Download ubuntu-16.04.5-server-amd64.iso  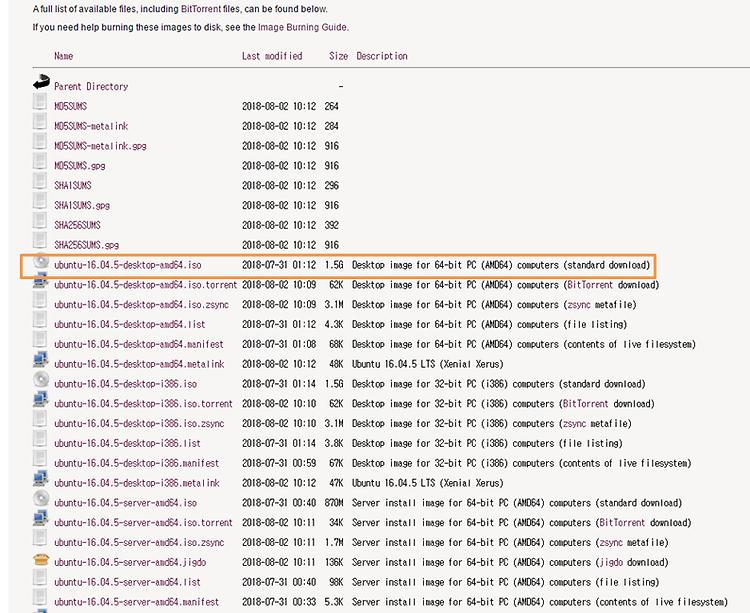point(125,503)
